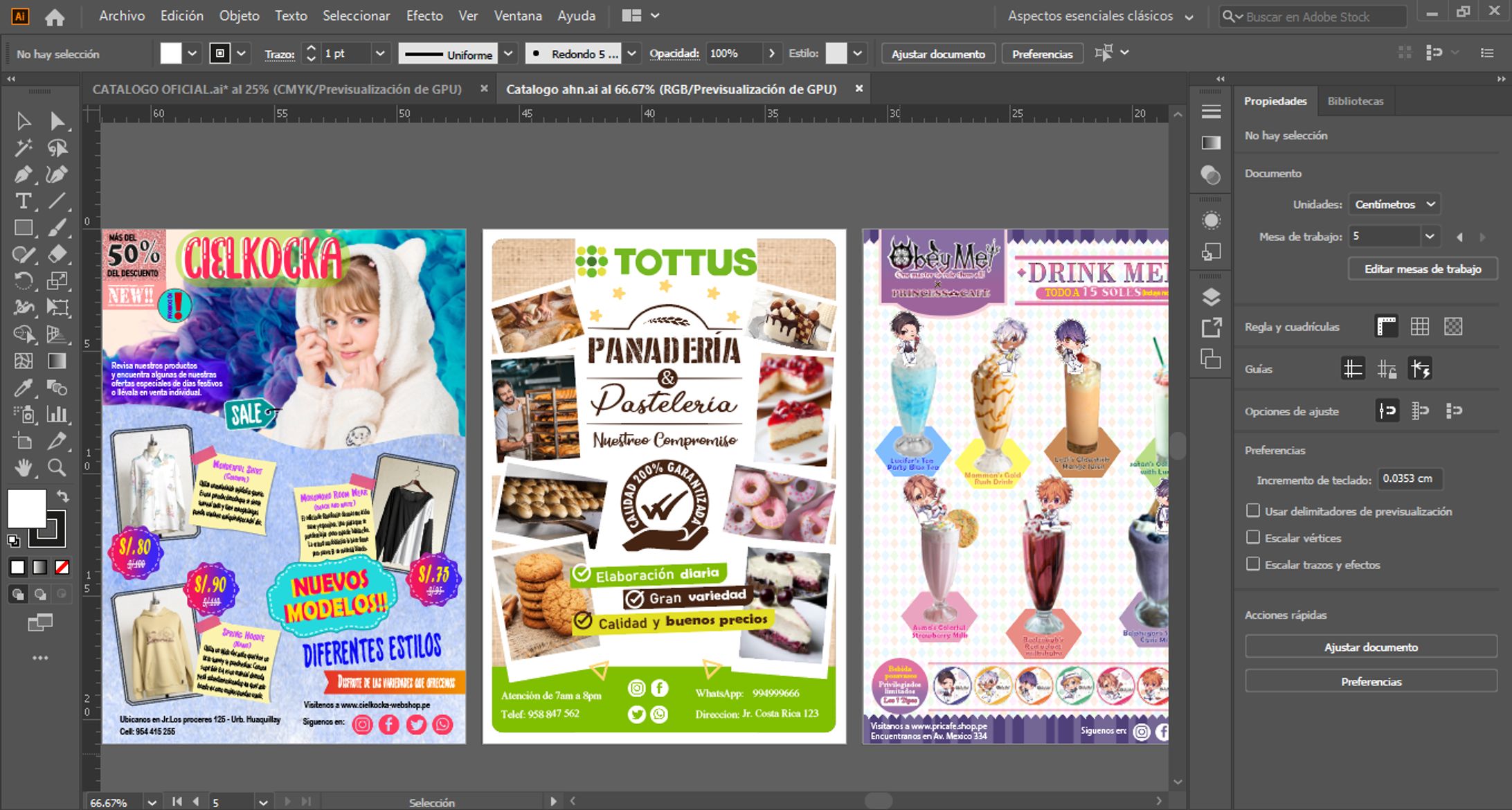1512x810 pixels.
Task: Open the zoom level dropdown 66.67%
Action: click(152, 802)
